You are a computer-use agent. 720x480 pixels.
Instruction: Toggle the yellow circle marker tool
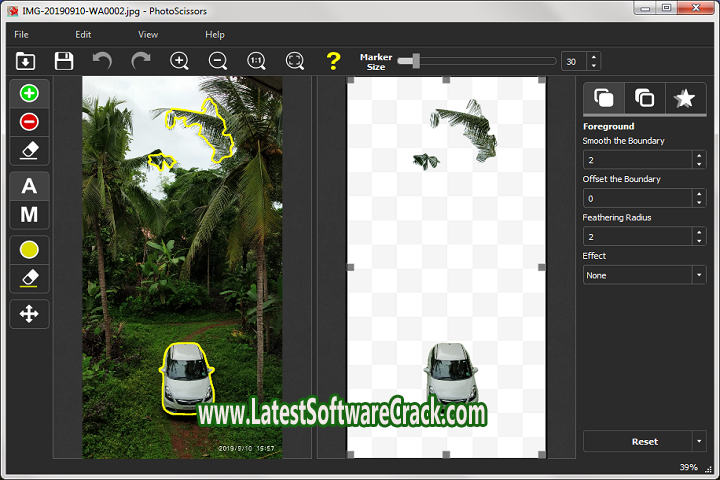pos(29,250)
